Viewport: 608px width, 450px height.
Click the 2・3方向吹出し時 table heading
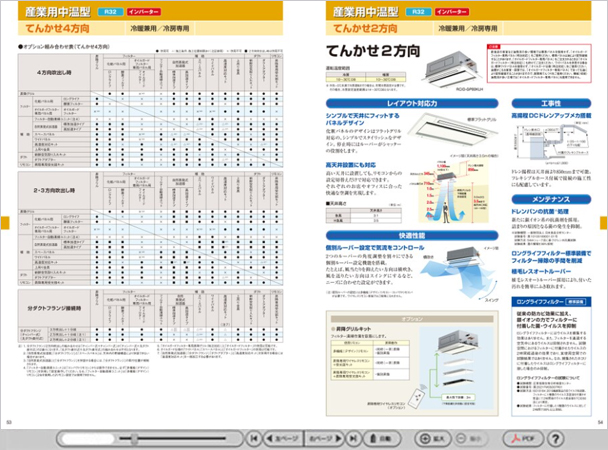tap(54, 190)
